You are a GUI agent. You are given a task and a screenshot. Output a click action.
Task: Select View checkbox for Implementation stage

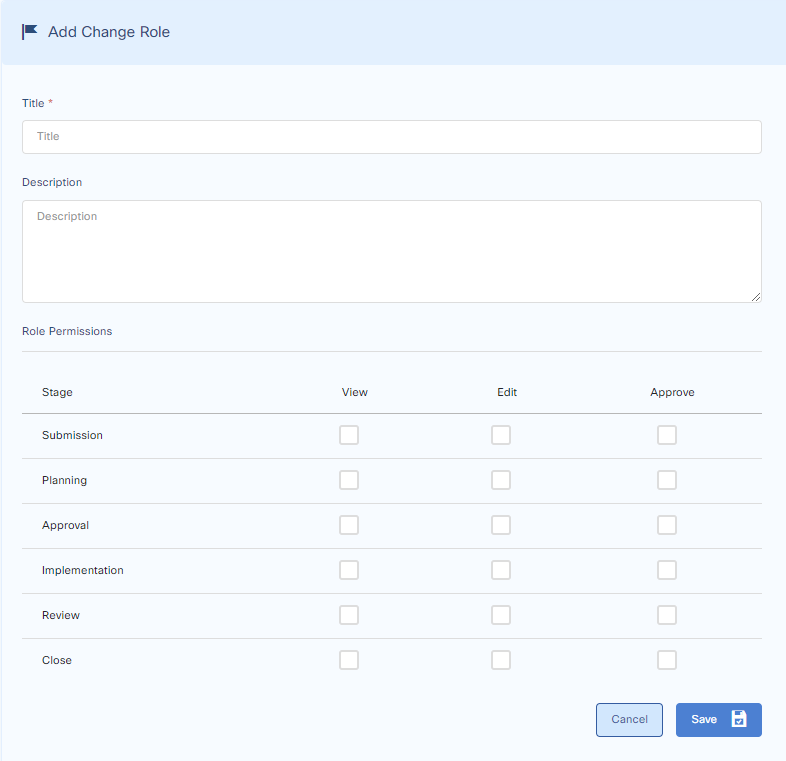(x=349, y=570)
